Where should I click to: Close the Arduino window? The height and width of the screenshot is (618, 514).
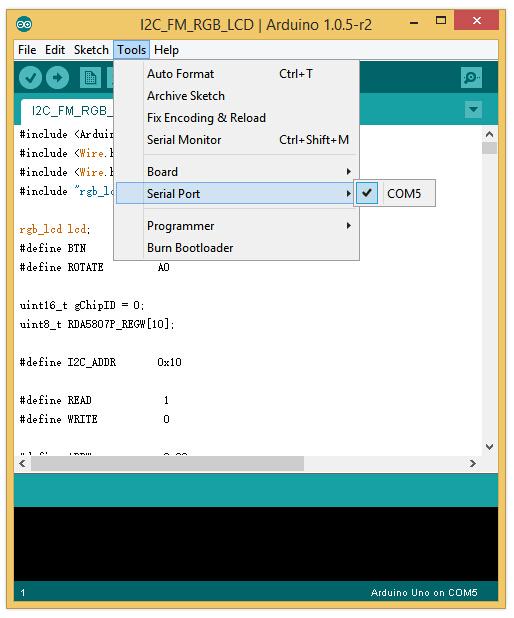[477, 20]
